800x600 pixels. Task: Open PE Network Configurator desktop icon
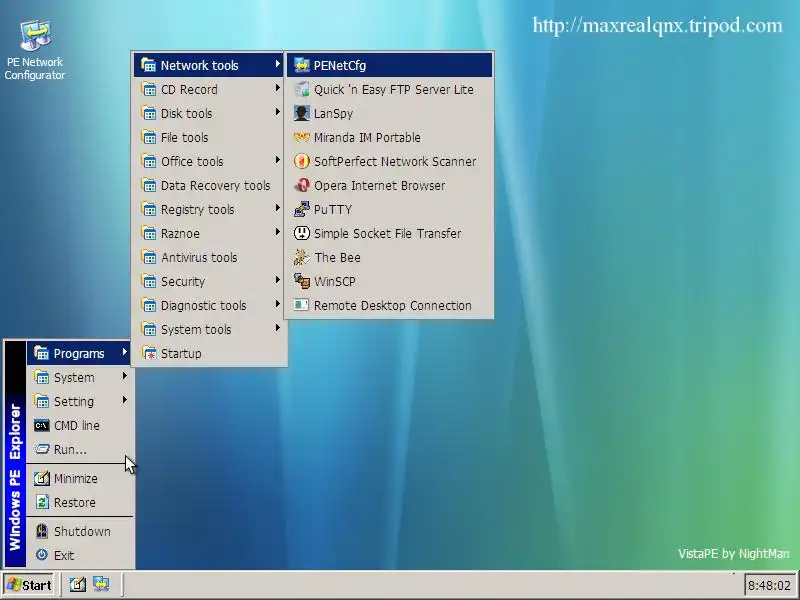tap(35, 50)
